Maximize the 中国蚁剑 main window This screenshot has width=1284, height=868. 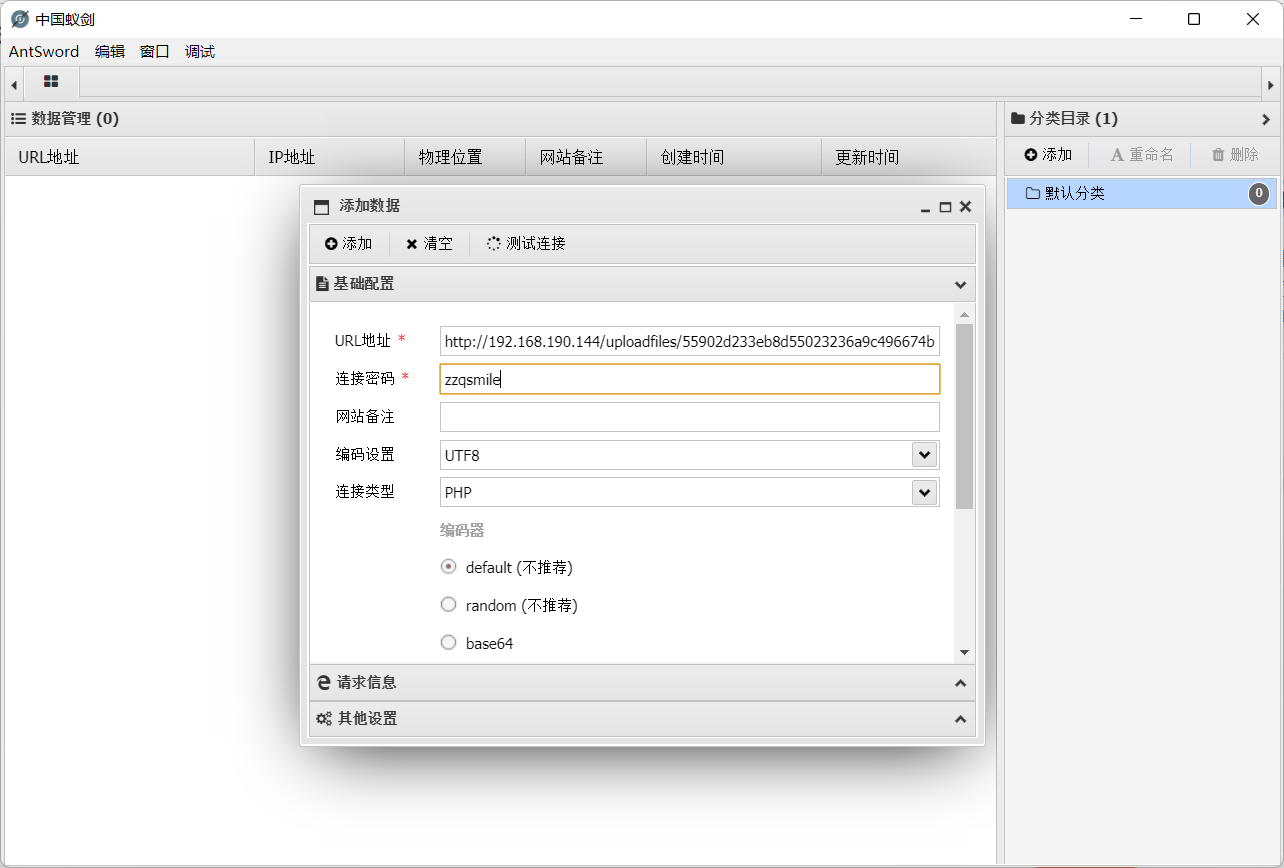[x=1194, y=19]
